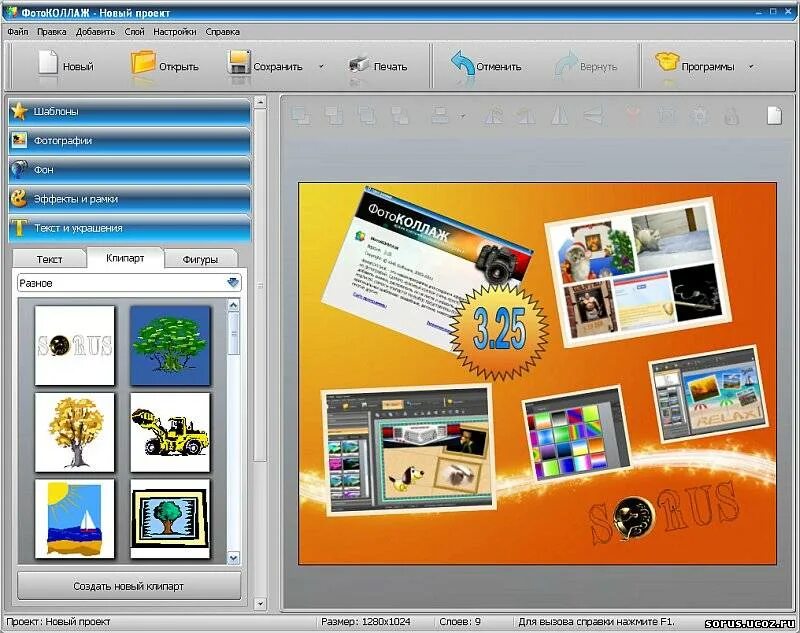Open the Программы box icon
Image resolution: width=800 pixels, height=633 pixels.
click(x=667, y=63)
